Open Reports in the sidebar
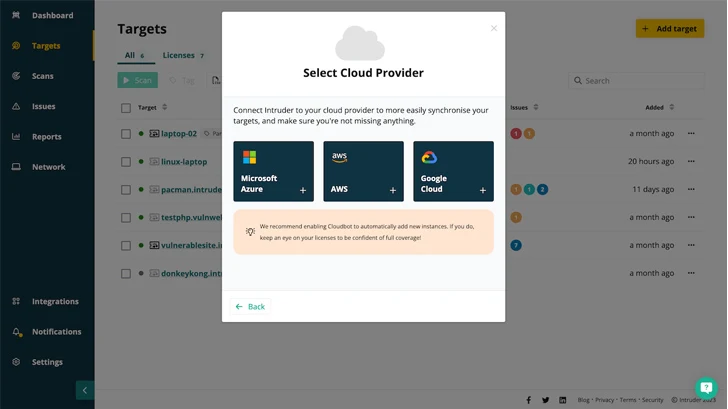Viewport: 728px width, 409px height. tap(46, 136)
